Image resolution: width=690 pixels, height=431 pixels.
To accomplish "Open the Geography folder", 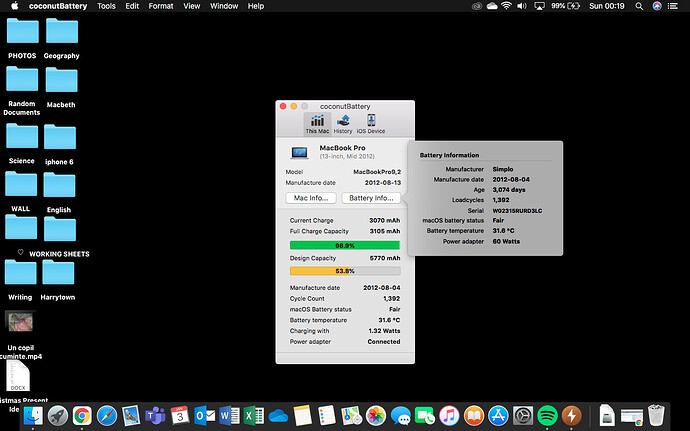I will (x=62, y=31).
